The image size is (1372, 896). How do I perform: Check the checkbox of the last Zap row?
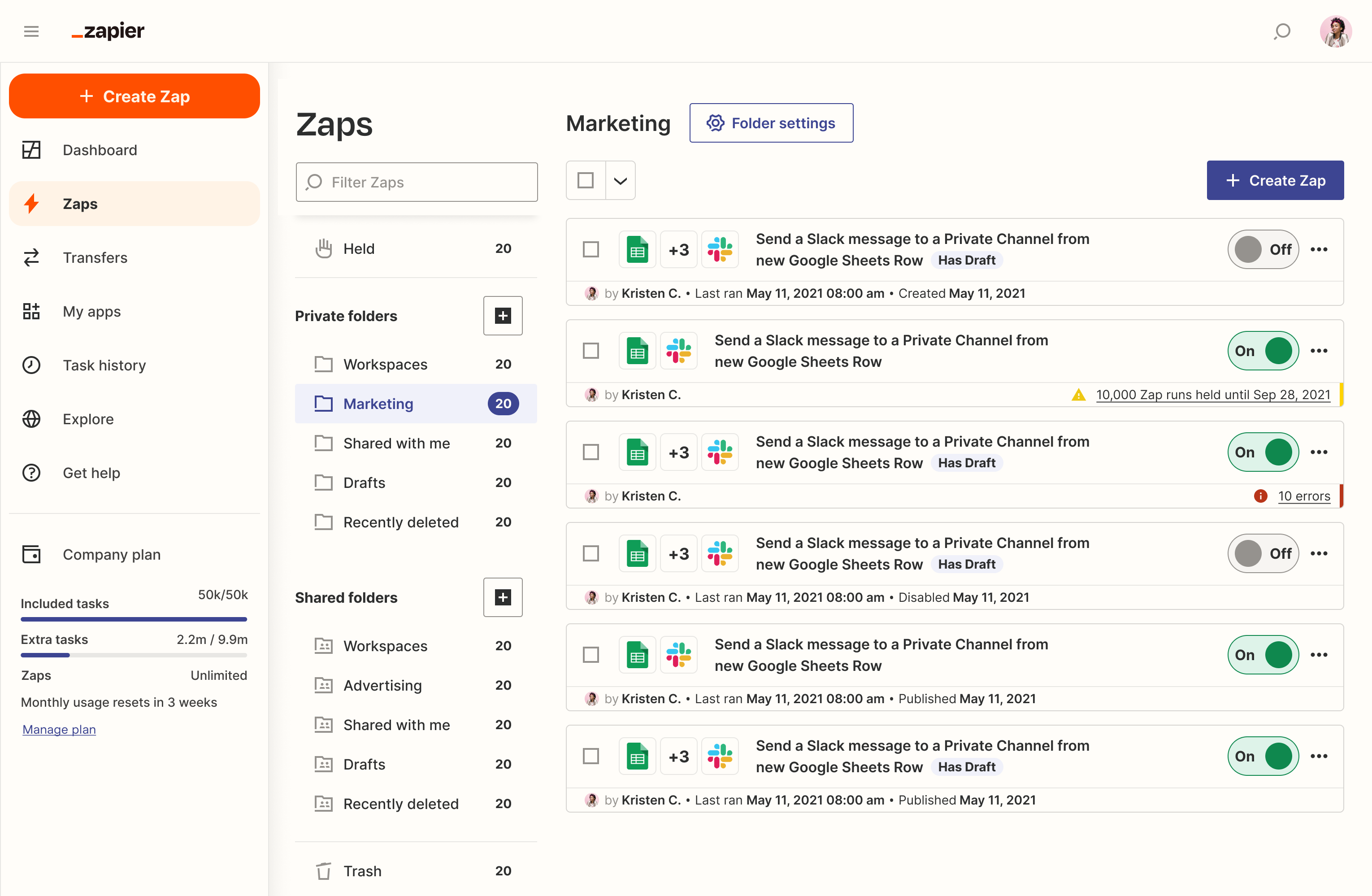(591, 756)
